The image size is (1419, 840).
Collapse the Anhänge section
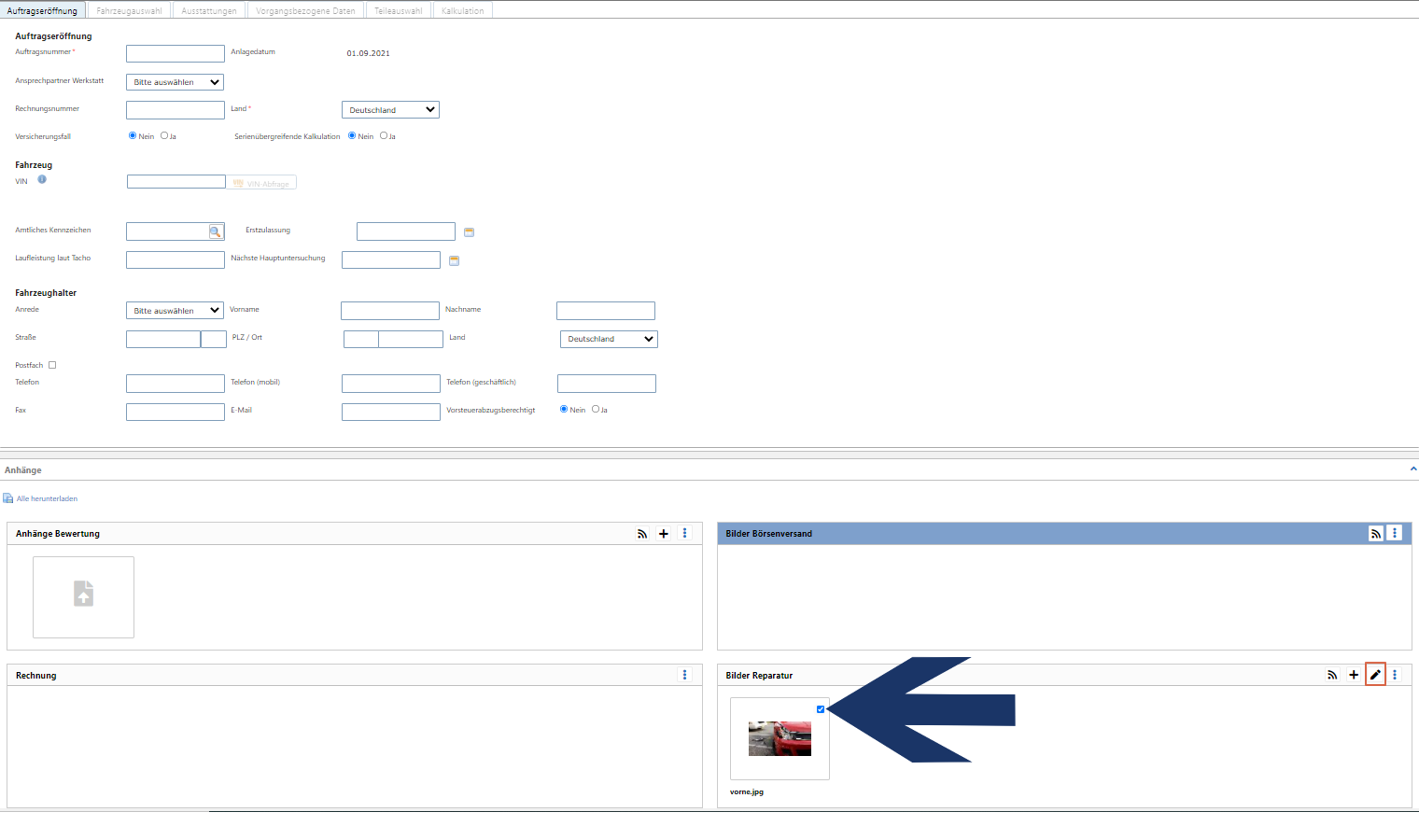click(1413, 469)
